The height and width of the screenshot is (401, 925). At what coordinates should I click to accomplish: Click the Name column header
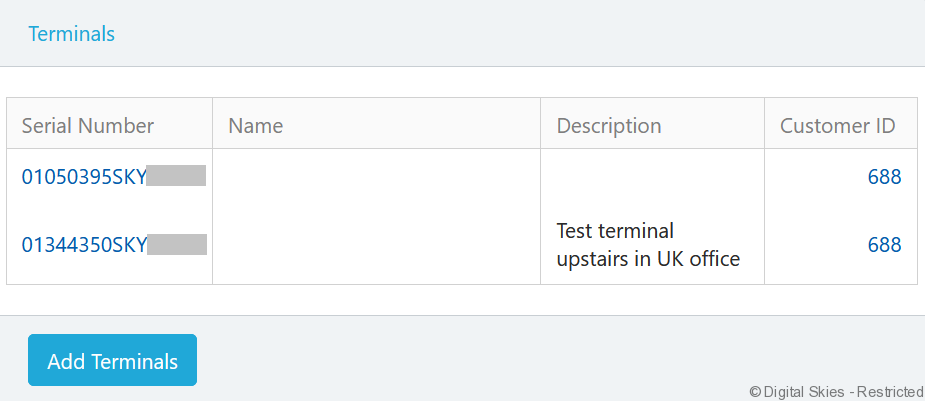coord(255,126)
